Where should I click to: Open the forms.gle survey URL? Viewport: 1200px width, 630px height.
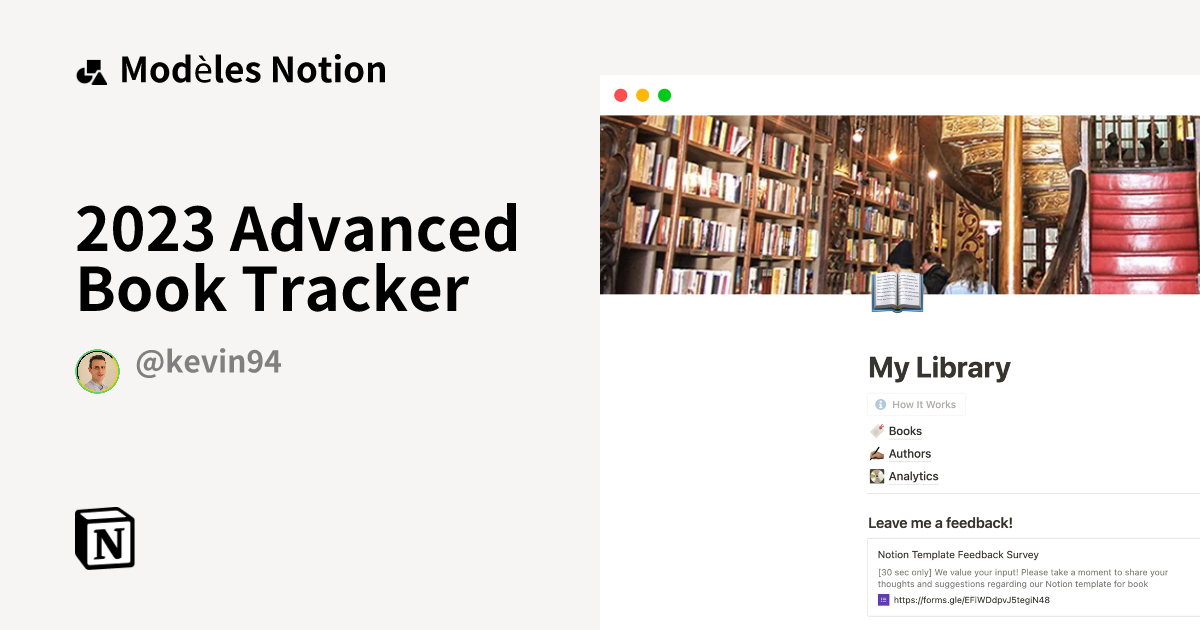coord(970,599)
